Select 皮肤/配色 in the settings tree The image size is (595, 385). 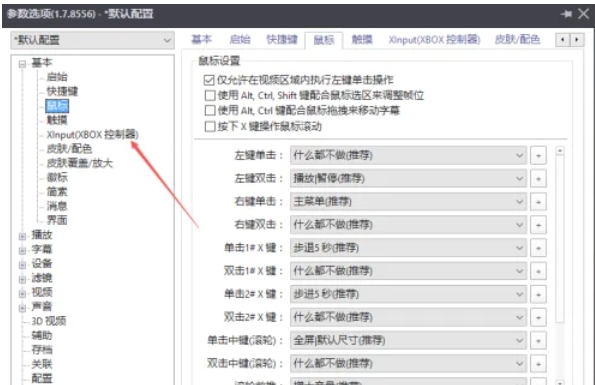pos(69,149)
